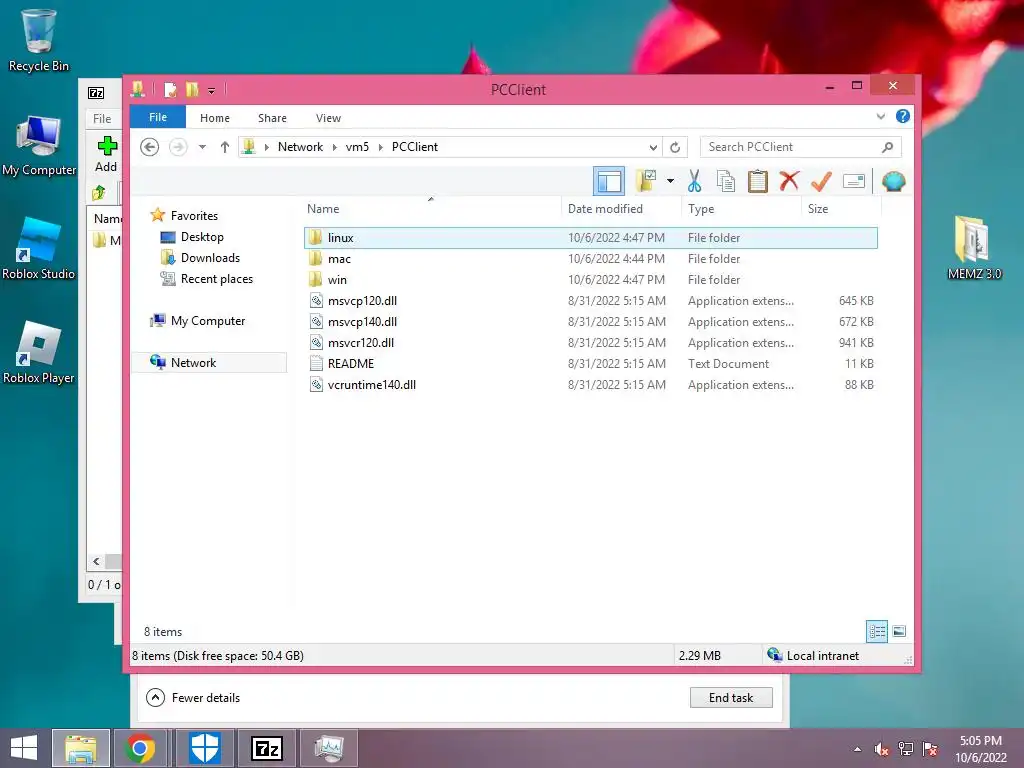Select the msvcp140.dll file
1024x768 pixels.
tap(590, 321)
